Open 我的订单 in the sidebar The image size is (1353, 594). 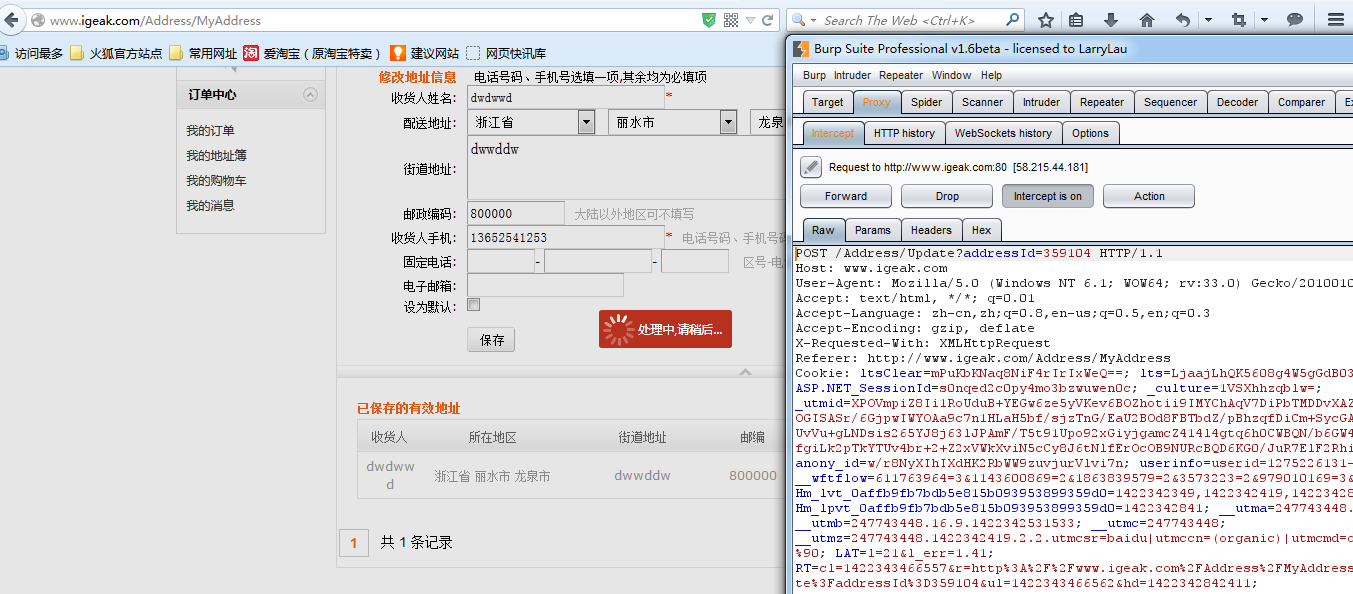click(x=210, y=131)
